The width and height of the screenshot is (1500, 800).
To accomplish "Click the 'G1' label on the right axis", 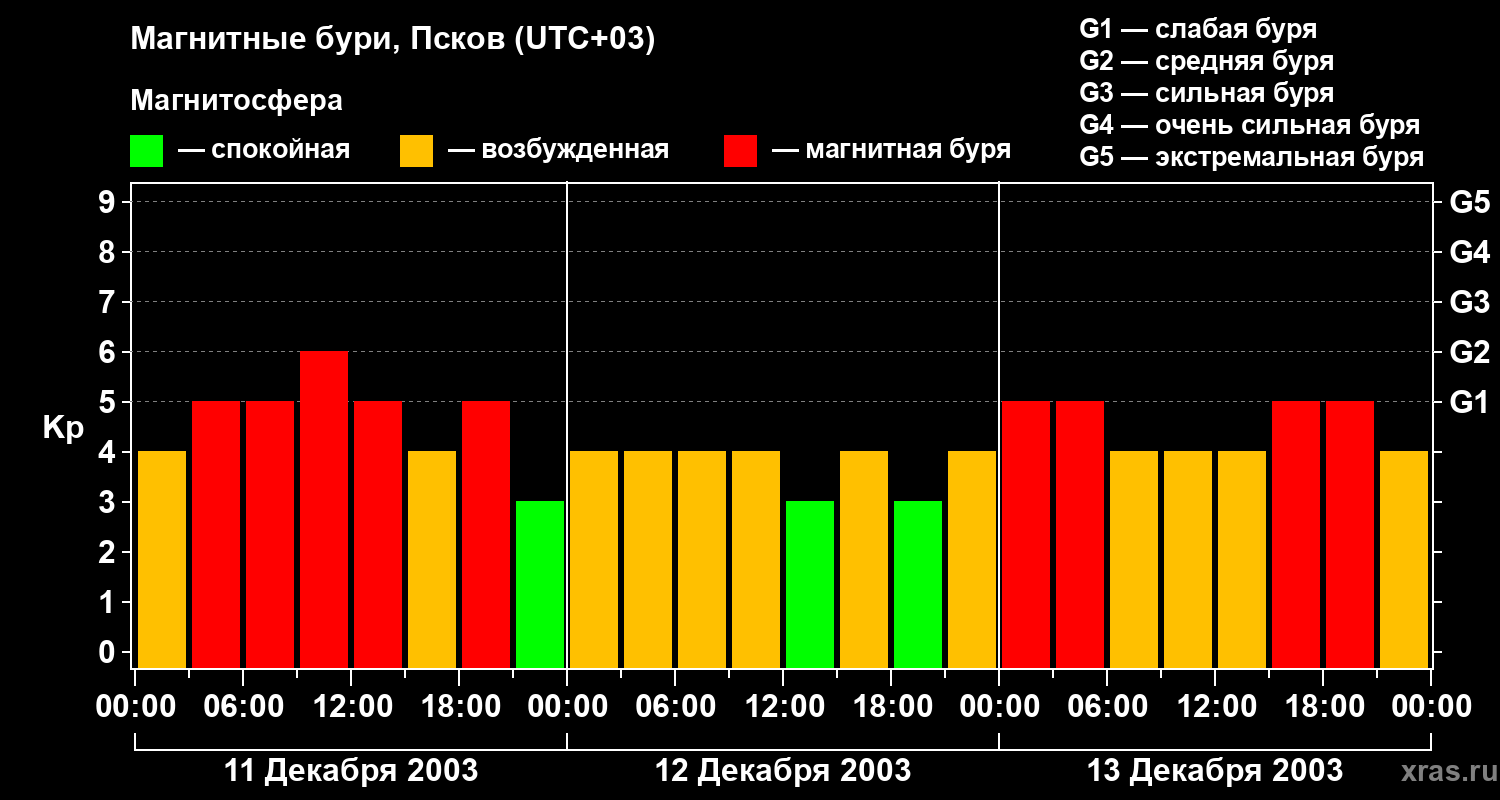I will 1470,402.
